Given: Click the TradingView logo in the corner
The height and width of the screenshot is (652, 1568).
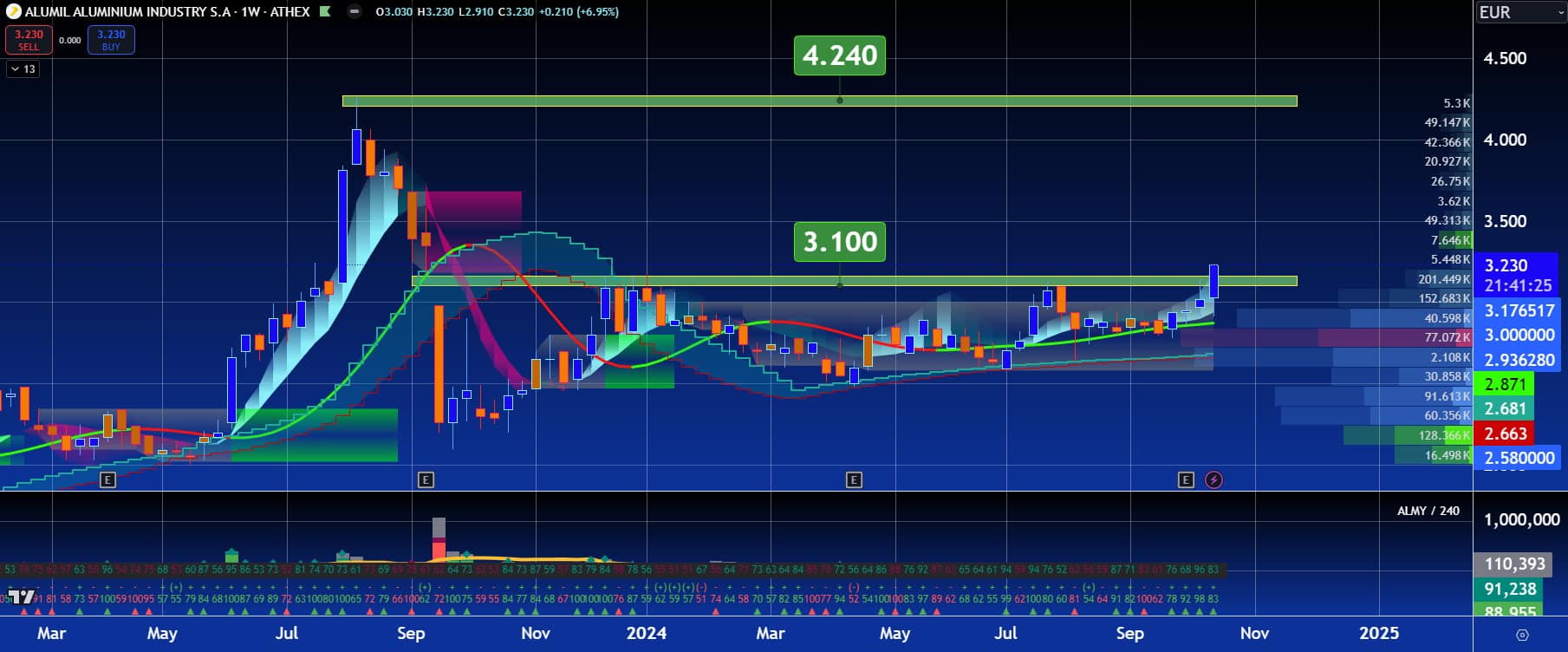Looking at the screenshot, I should point(22,597).
